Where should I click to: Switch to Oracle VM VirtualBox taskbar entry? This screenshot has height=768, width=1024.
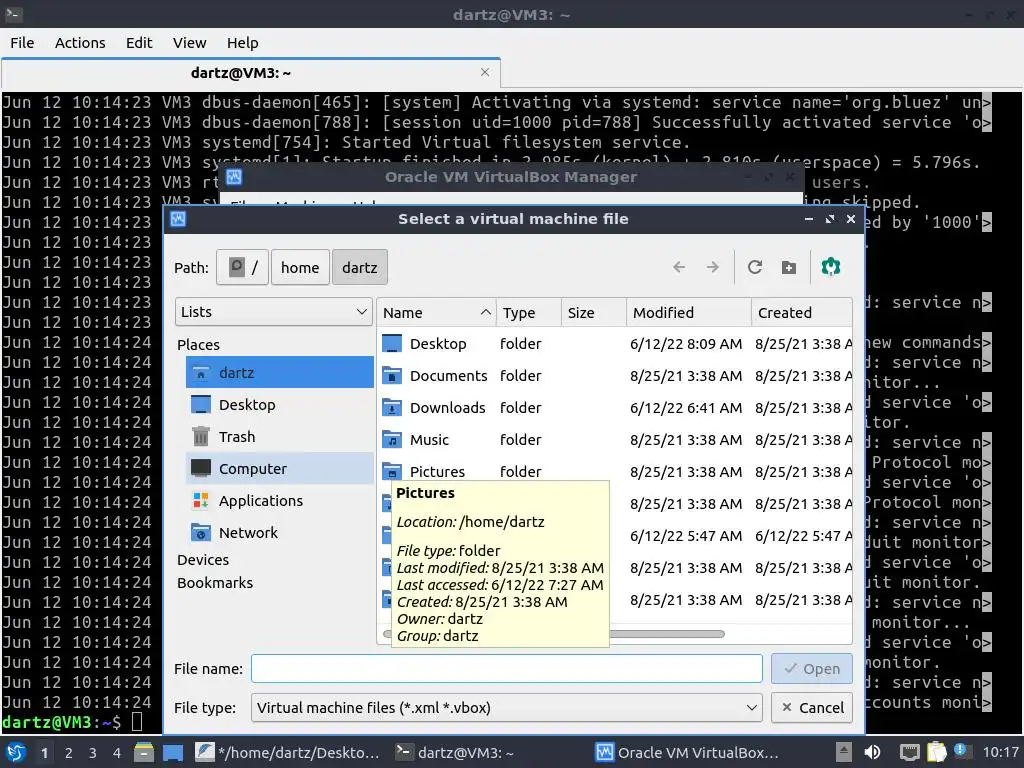[x=687, y=753]
